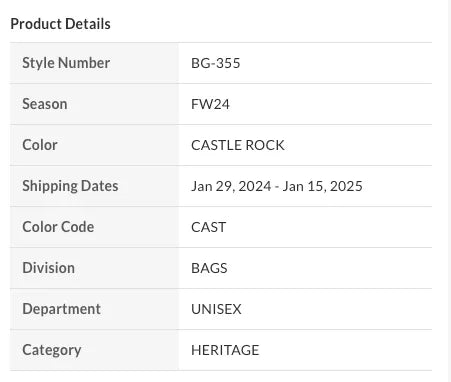
Task: Click the Jan 29, 2024 shipping date text
Action: click(x=231, y=186)
